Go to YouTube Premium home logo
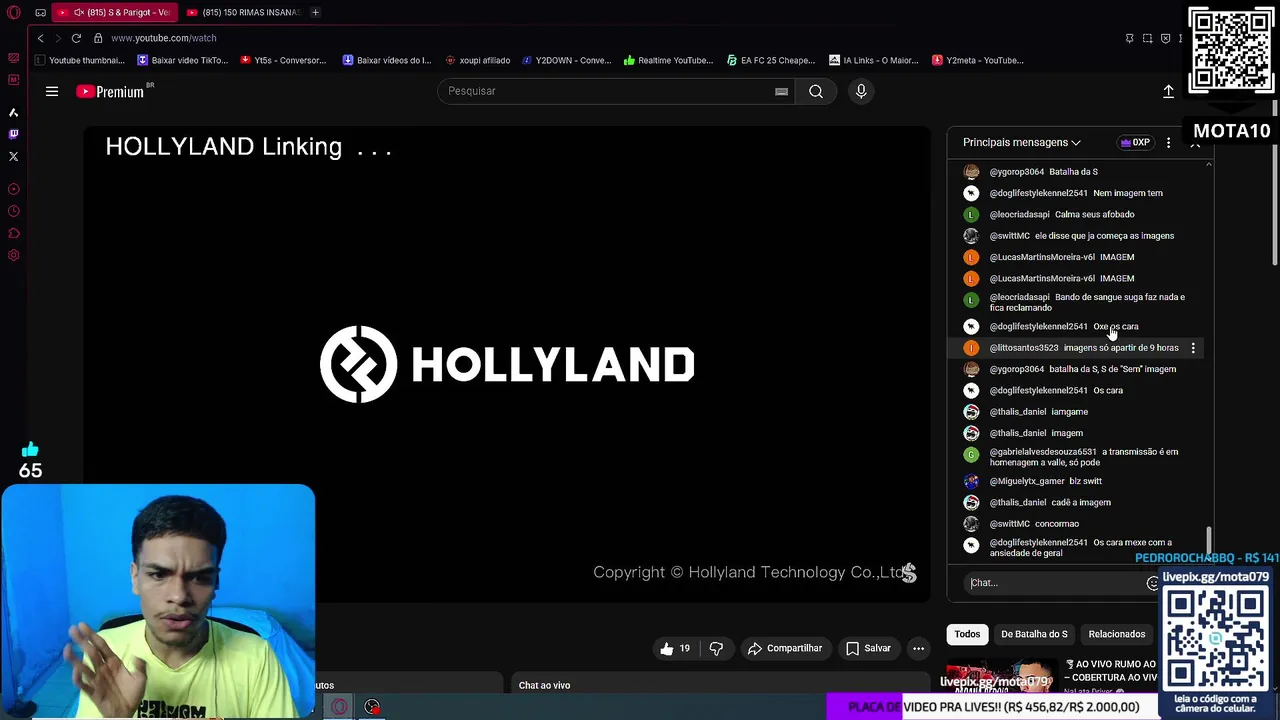The image size is (1280, 720). pyautogui.click(x=110, y=91)
